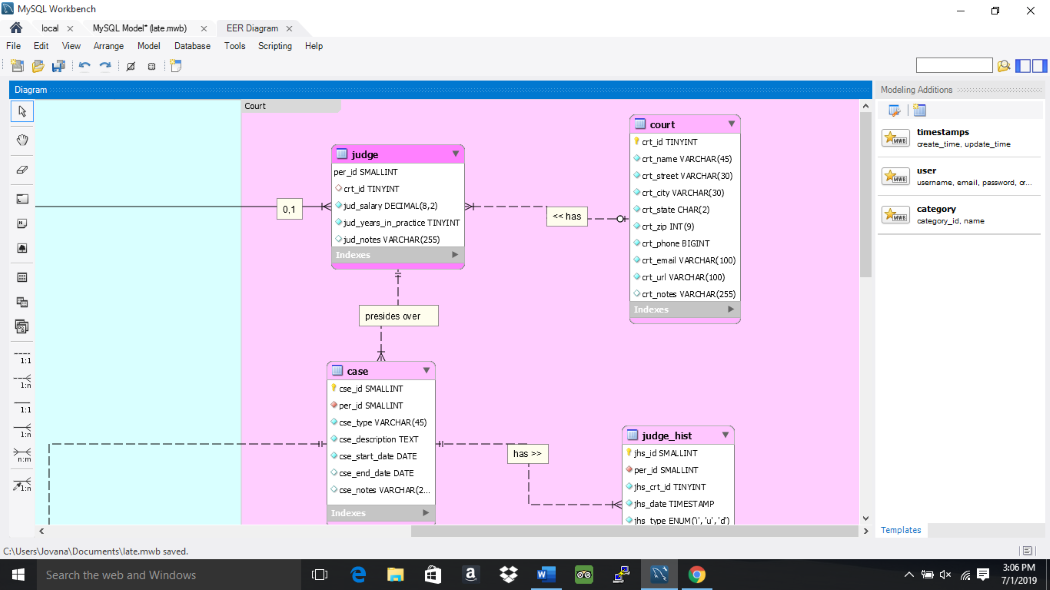
Task: Toggle the left sidebar panel visibility
Action: (x=1023, y=66)
